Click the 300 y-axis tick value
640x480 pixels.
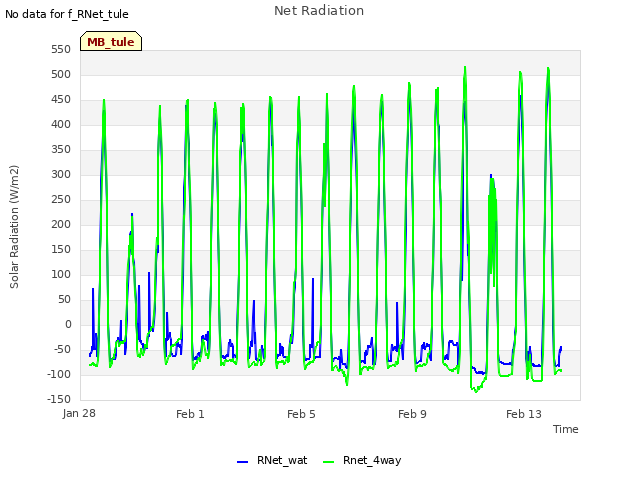click(x=61, y=175)
